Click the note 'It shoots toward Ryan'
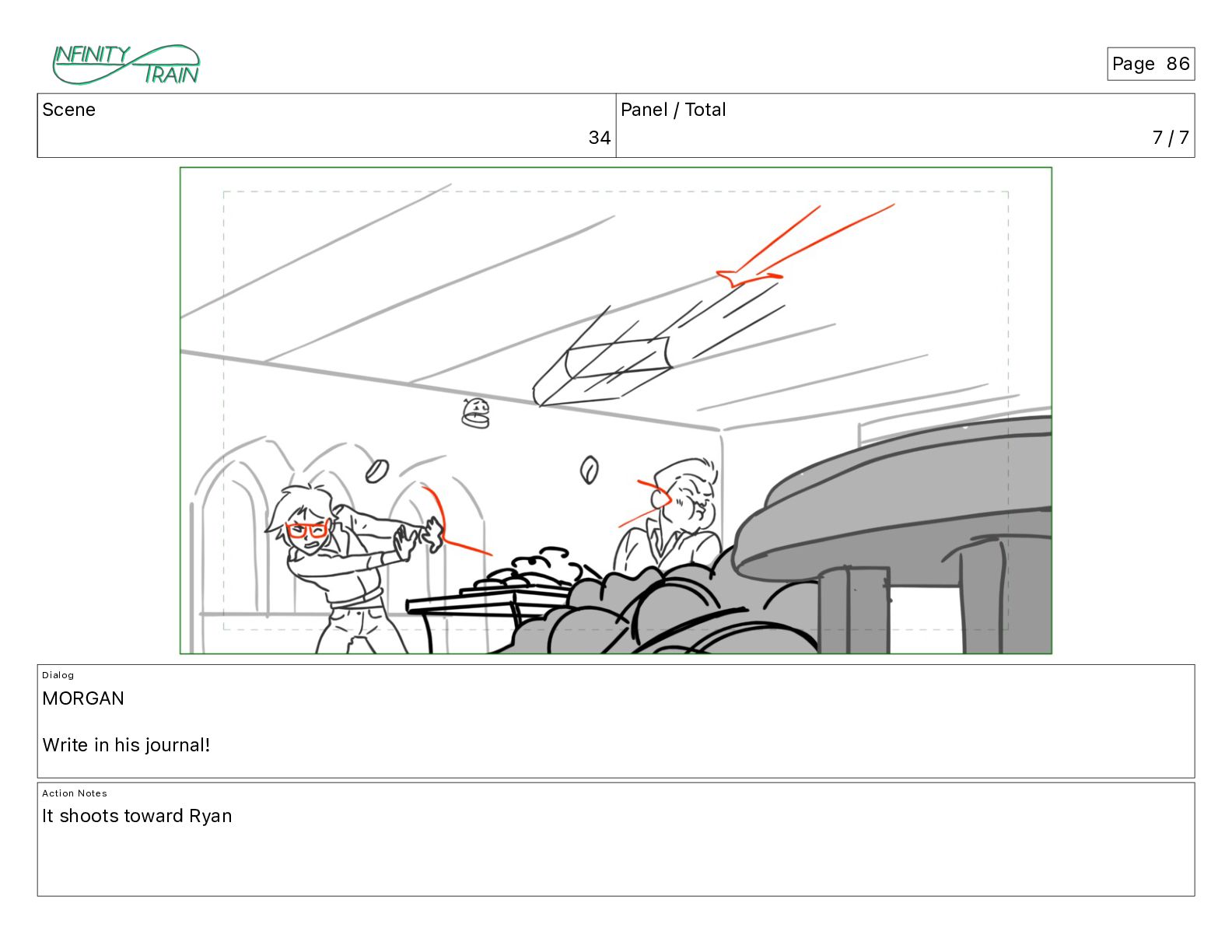 pyautogui.click(x=137, y=816)
